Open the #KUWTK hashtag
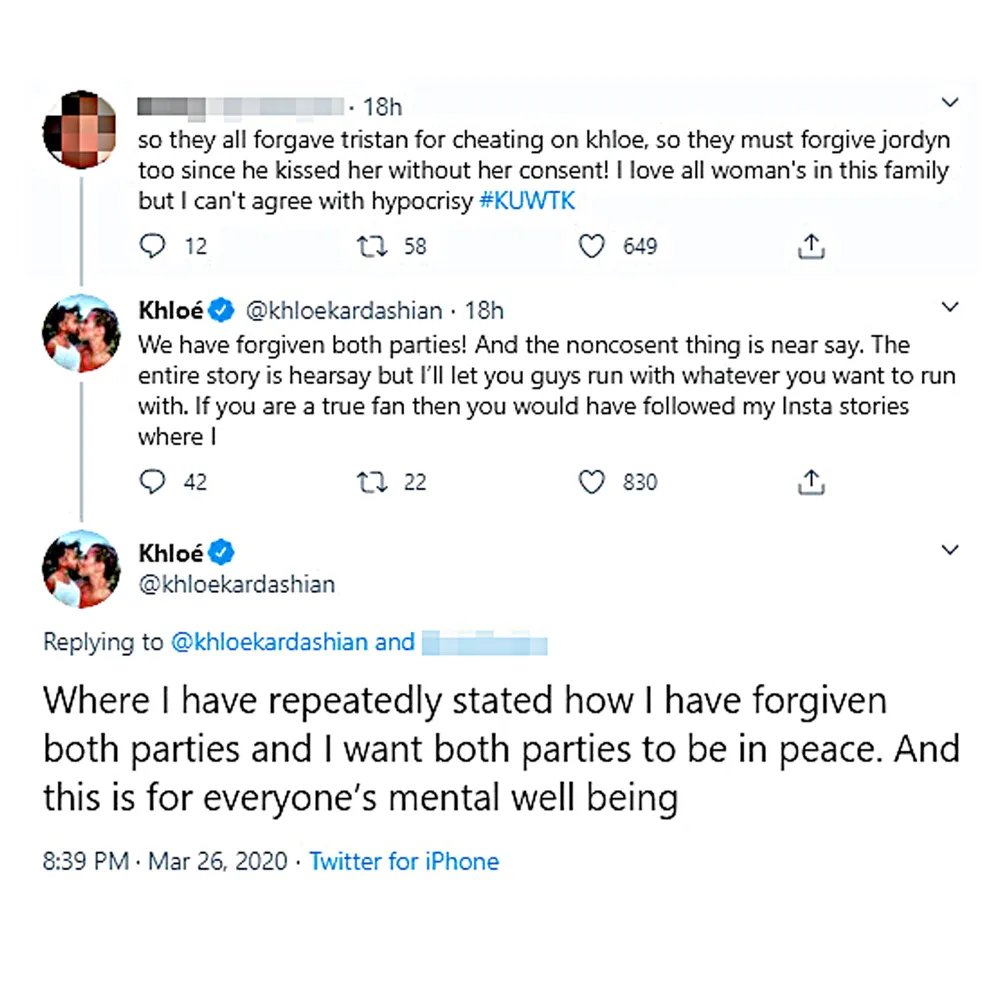This screenshot has width=1000, height=1000. [x=525, y=200]
